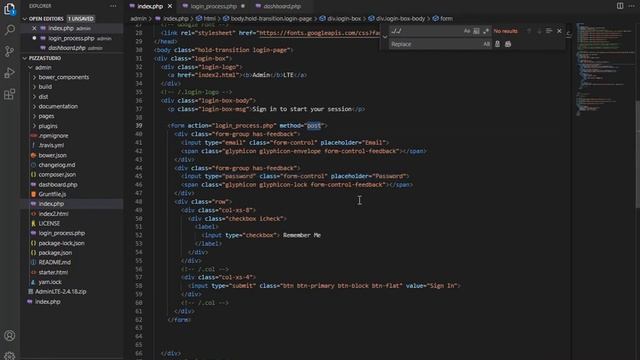Open login_process.php from Open Editors
Screen dimensions: 640x360
click(x=71, y=38)
